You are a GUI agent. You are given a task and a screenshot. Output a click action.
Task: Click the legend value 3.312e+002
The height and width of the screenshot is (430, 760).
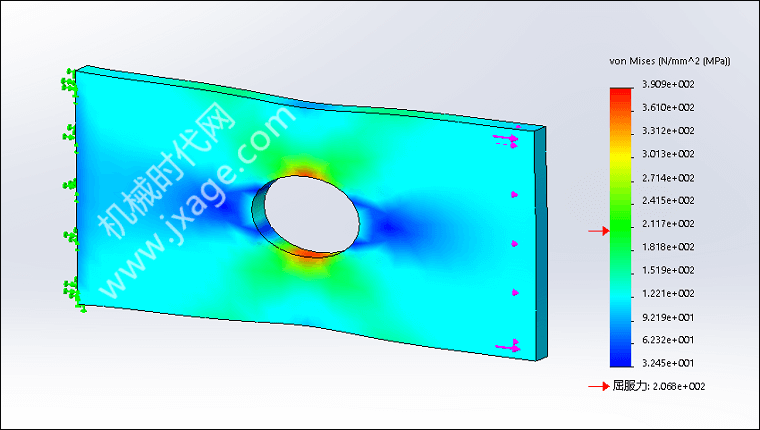[668, 131]
